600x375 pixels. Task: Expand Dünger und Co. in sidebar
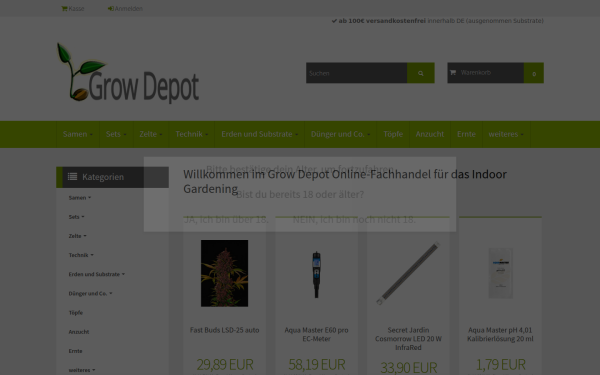click(x=90, y=293)
